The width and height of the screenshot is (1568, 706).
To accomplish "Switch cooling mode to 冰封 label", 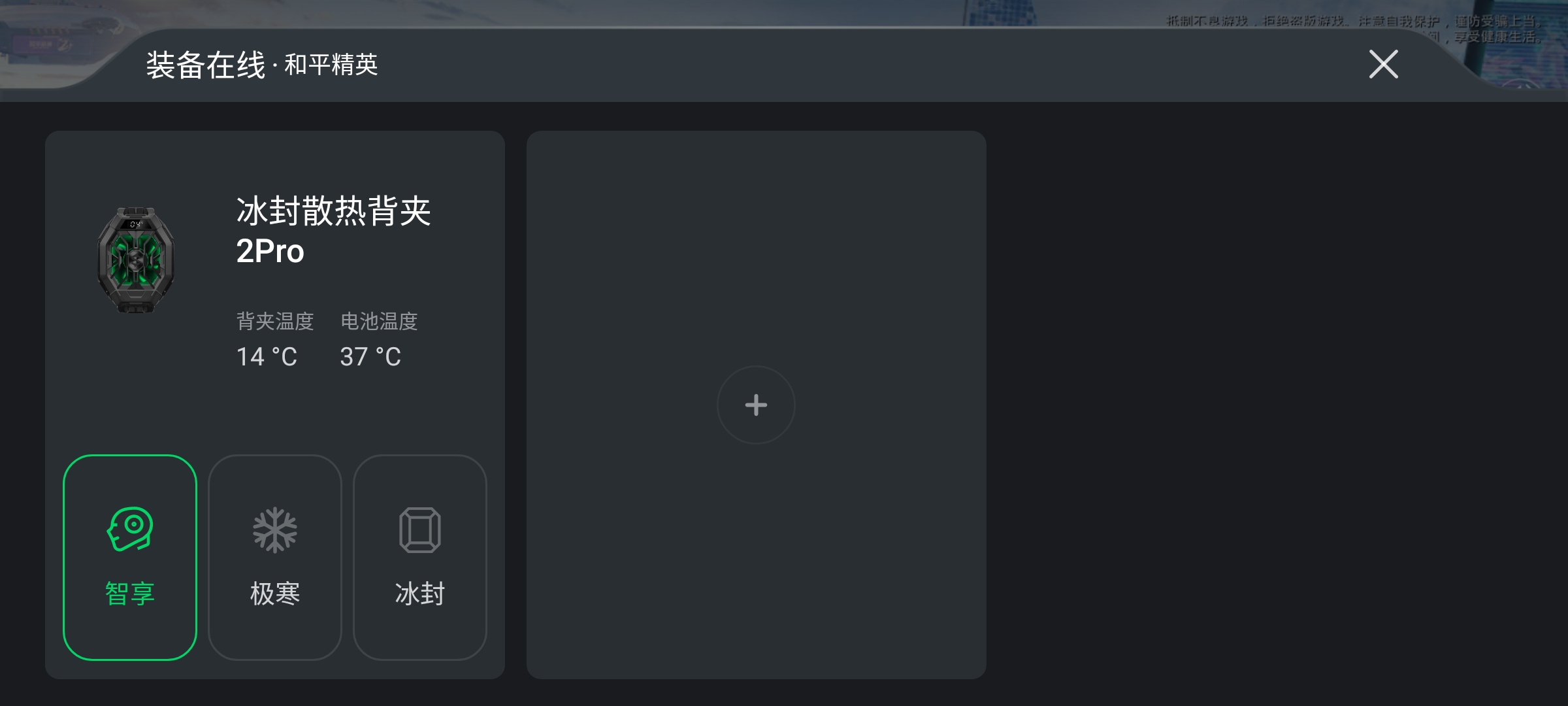I will tap(420, 594).
